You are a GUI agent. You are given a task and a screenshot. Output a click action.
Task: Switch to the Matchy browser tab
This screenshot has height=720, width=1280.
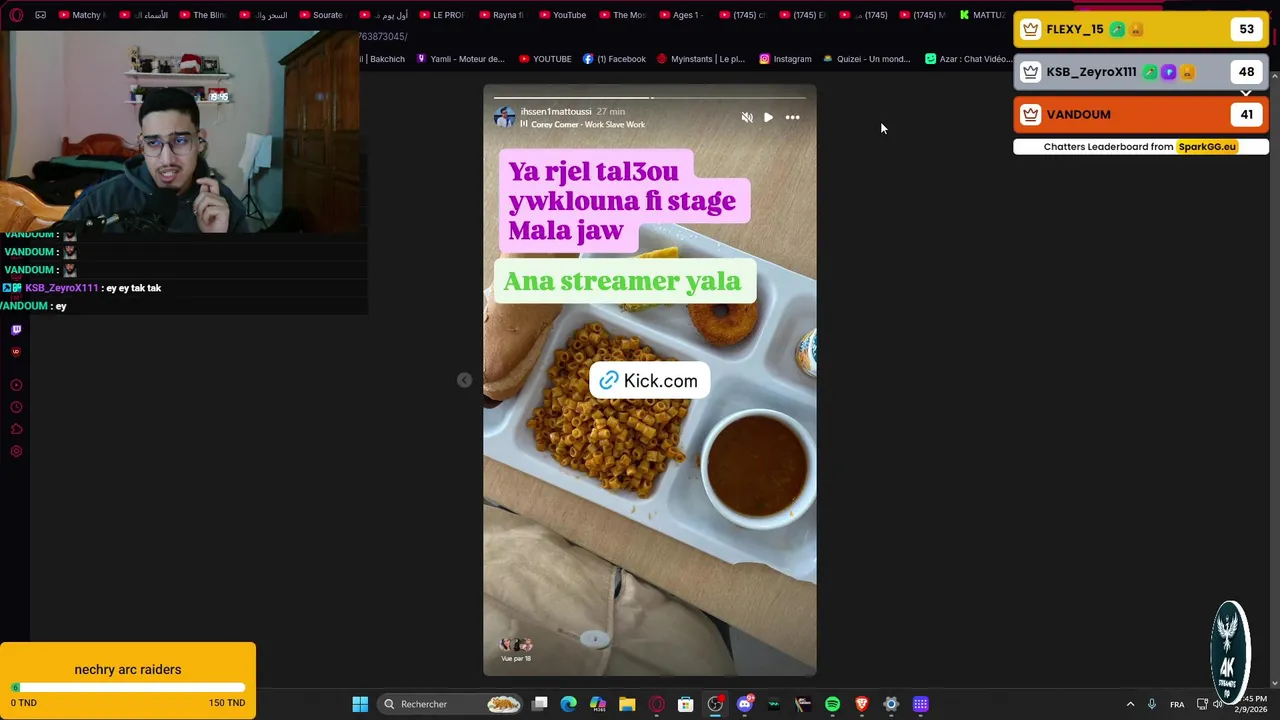pyautogui.click(x=82, y=15)
